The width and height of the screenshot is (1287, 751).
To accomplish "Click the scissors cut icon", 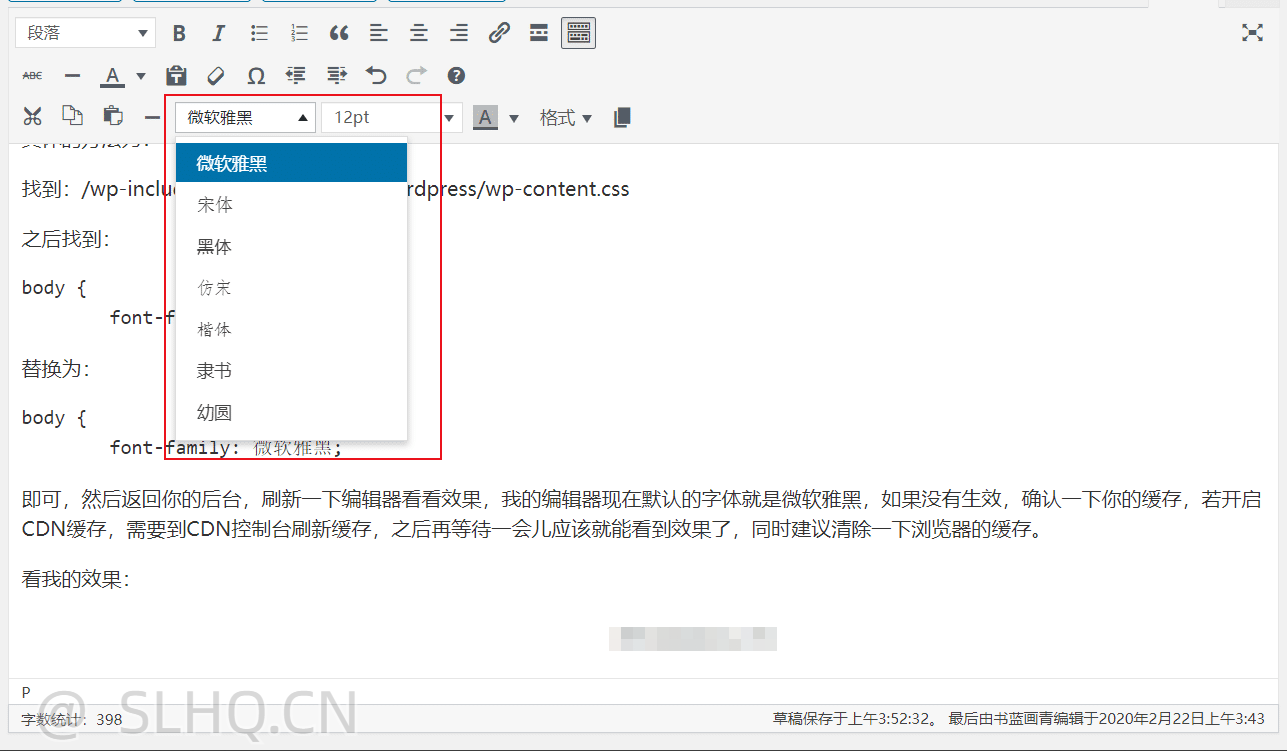I will tap(33, 117).
